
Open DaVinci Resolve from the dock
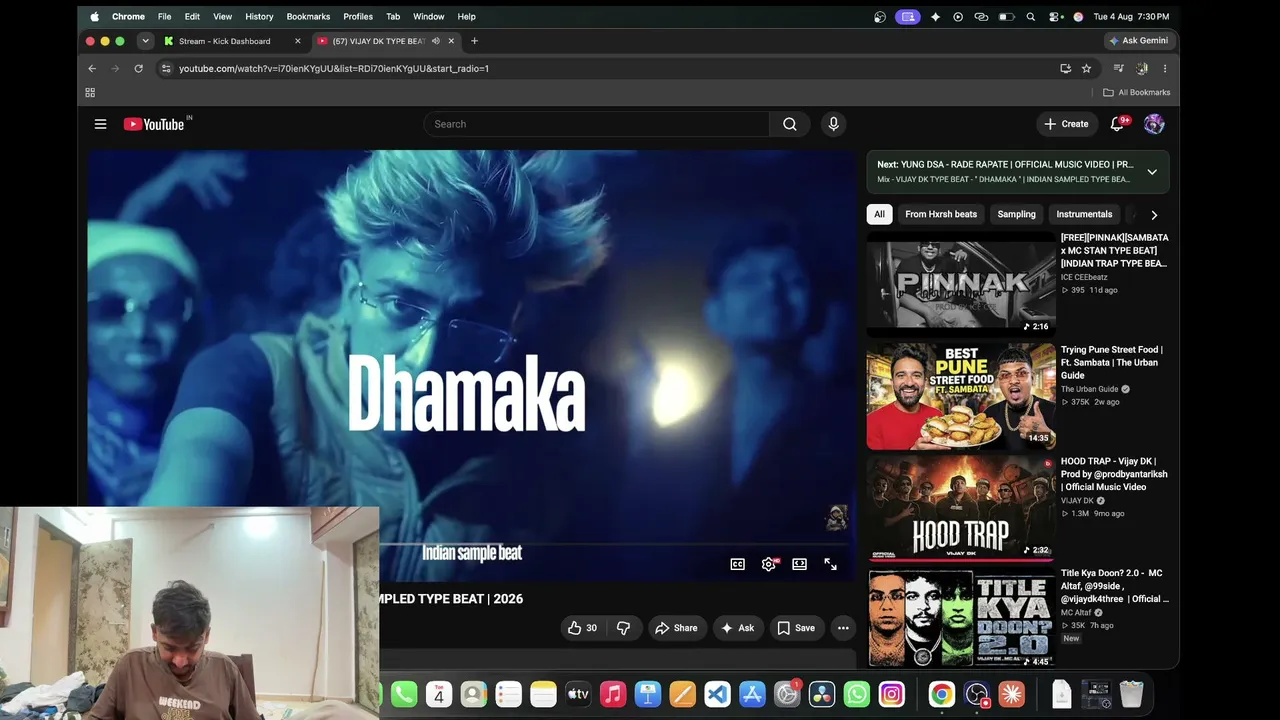pyautogui.click(x=822, y=693)
